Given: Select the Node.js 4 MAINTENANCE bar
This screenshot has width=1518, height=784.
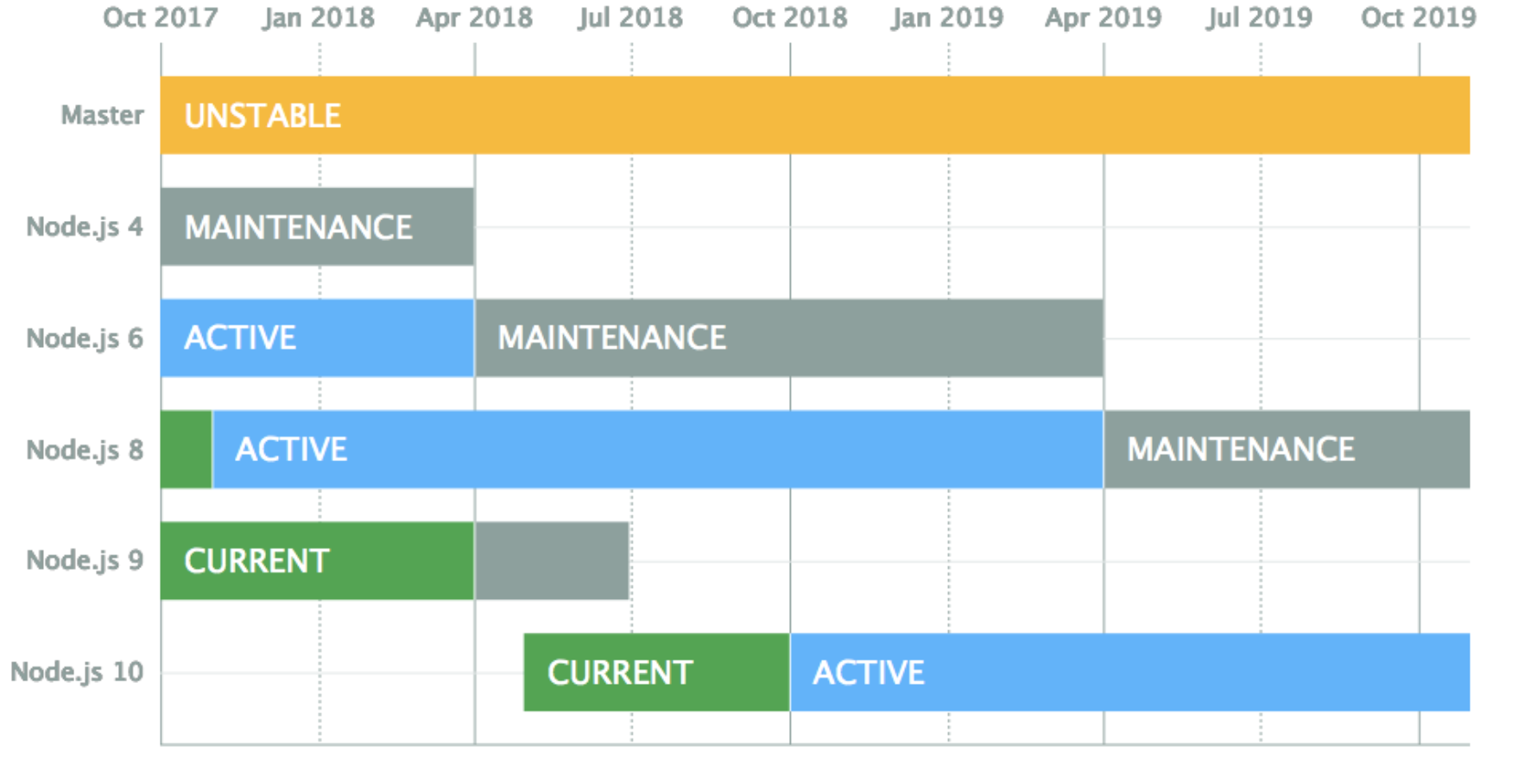Looking at the screenshot, I should point(317,227).
